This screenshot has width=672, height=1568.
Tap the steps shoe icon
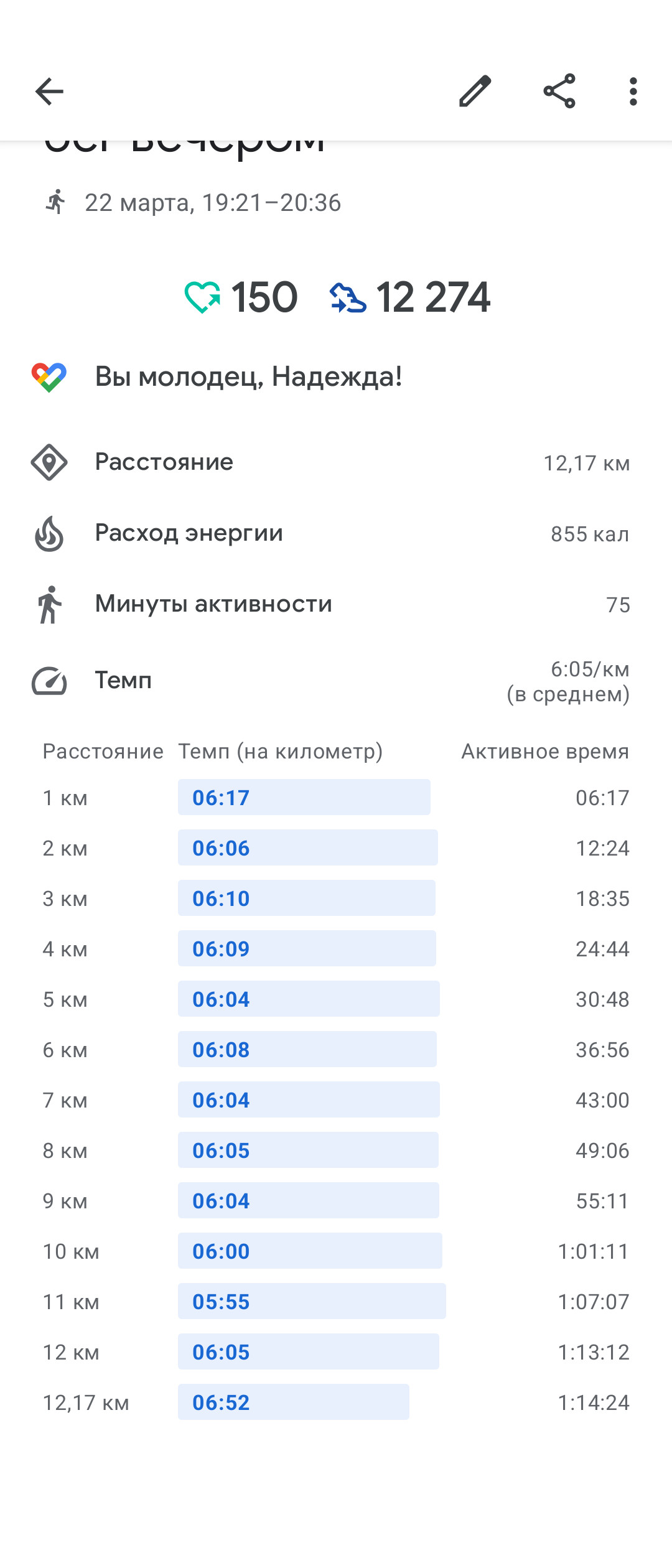pos(348,297)
